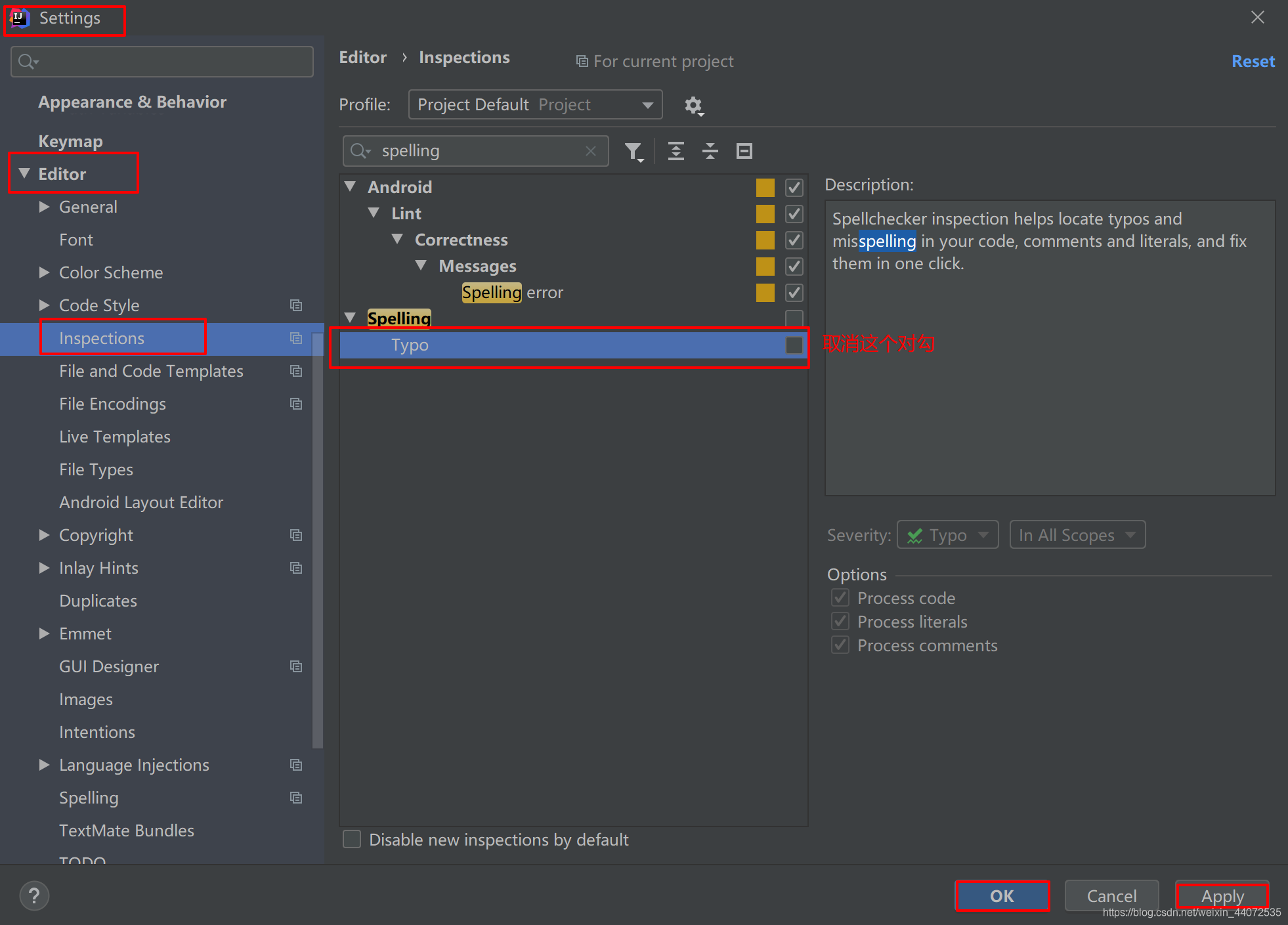Screen dimensions: 1288x925
Task: Click the Reset link
Action: pyautogui.click(x=1253, y=61)
